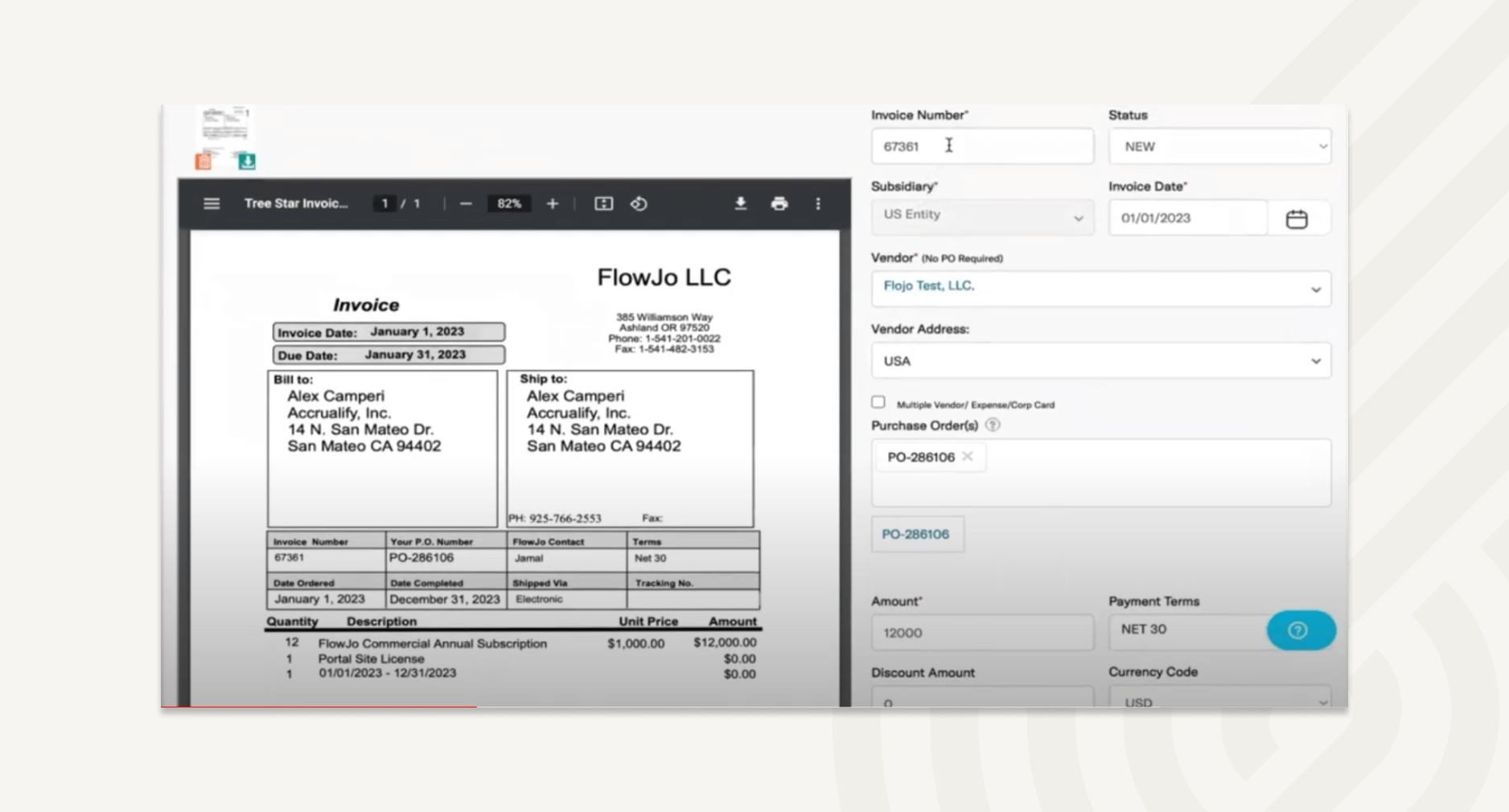Click FlowJo Commercial Annual Subscription line
Viewport: 1509px width, 812px height.
[x=433, y=644]
